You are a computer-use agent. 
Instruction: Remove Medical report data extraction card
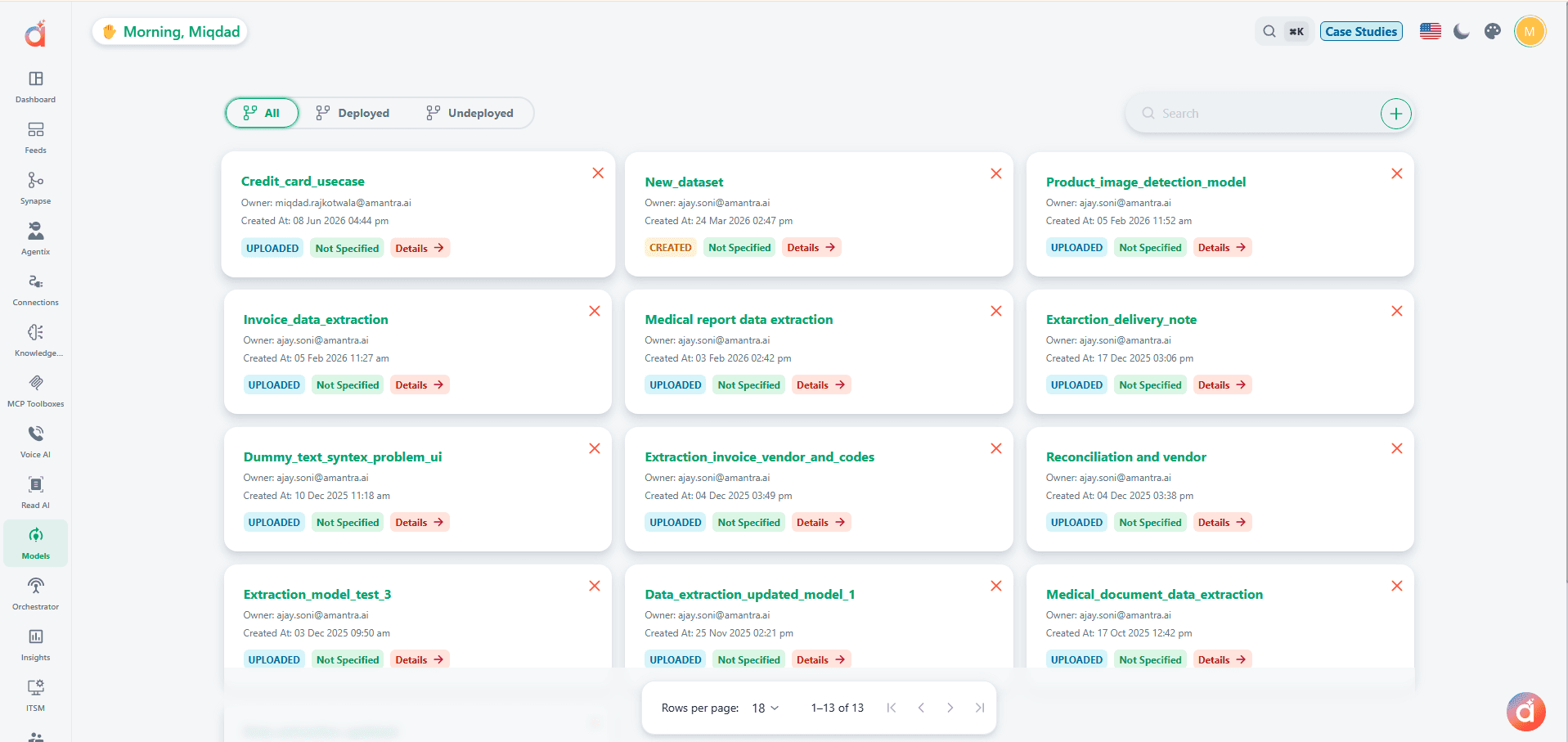[995, 311]
